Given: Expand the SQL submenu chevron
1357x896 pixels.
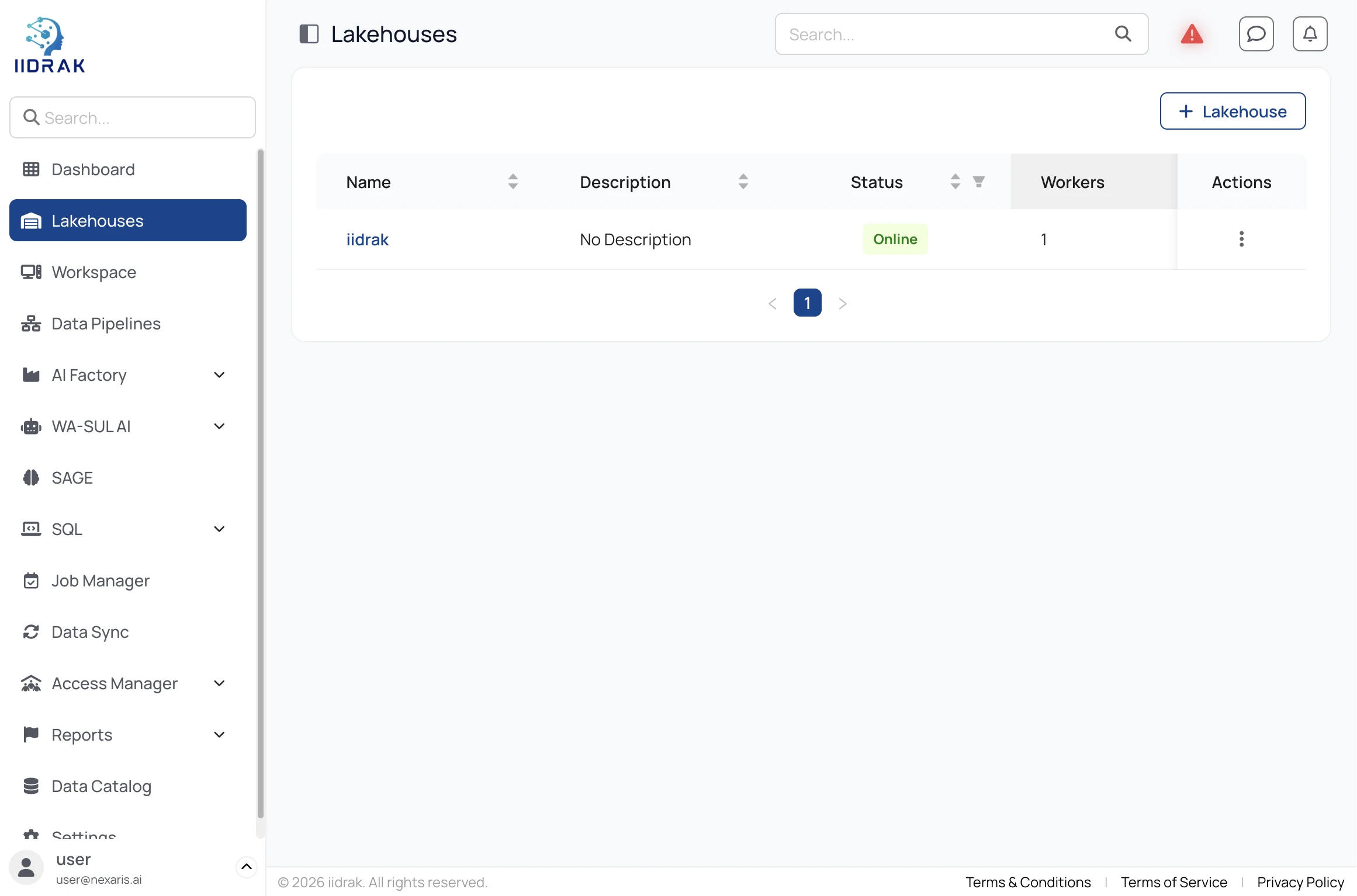Looking at the screenshot, I should click(x=219, y=529).
